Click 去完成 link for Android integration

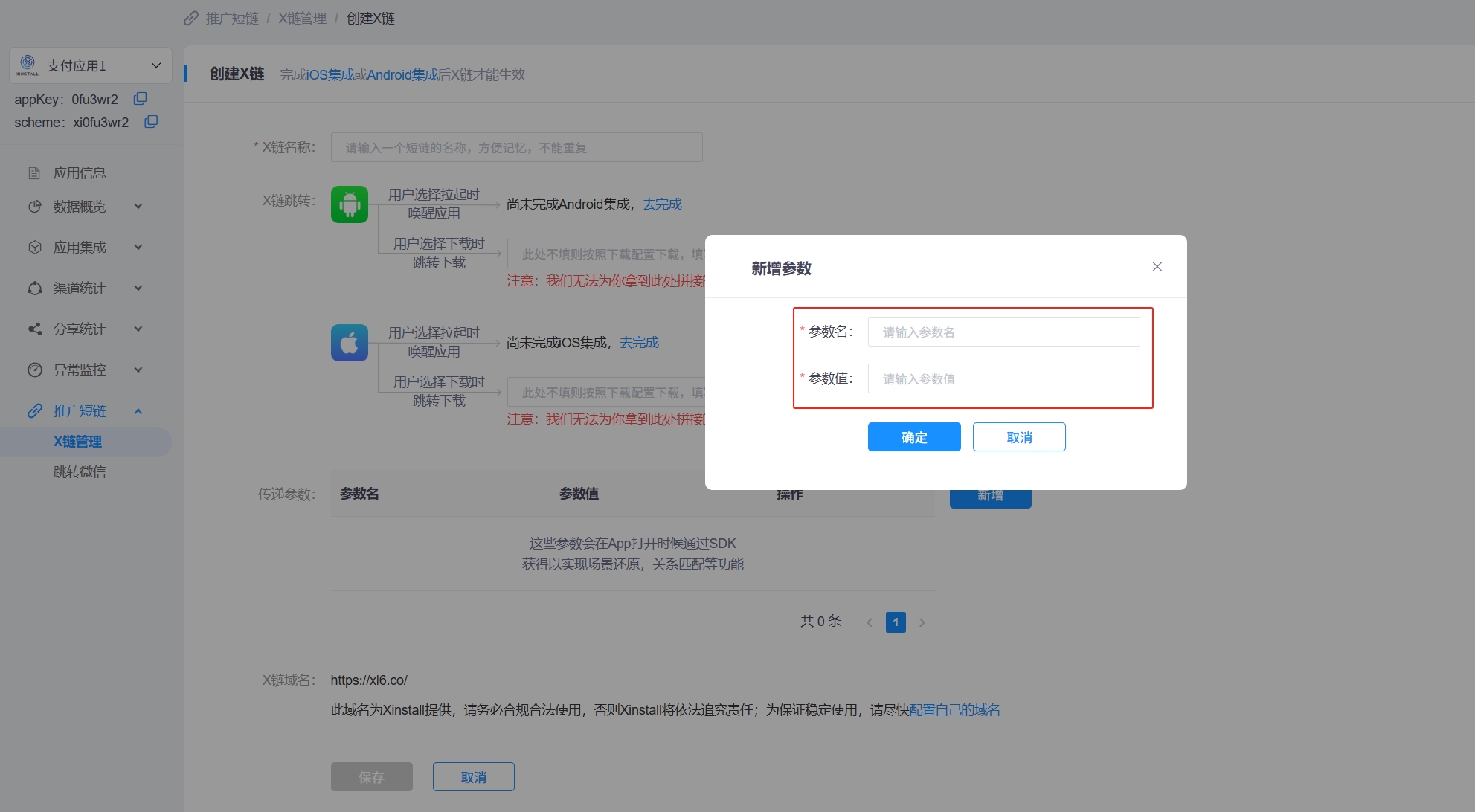click(662, 204)
